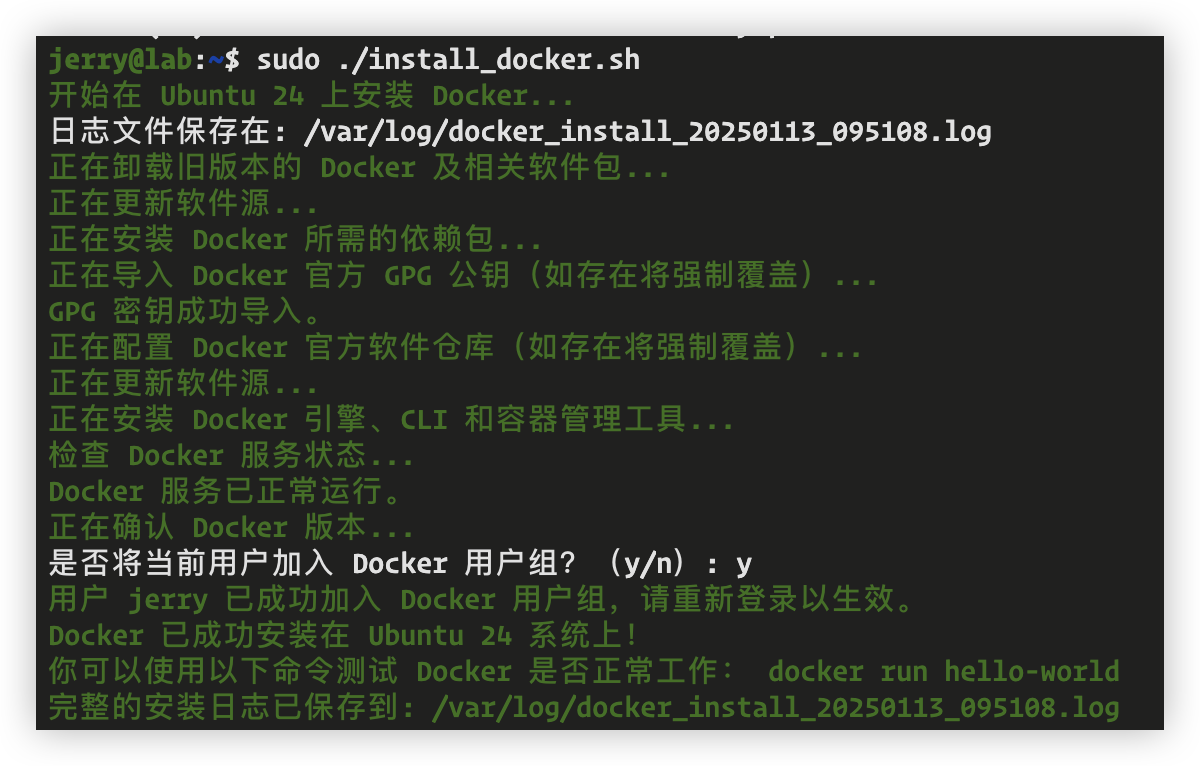Viewport: 1200px width, 766px height.
Task: Click the log file path on the third line
Action: [647, 132]
